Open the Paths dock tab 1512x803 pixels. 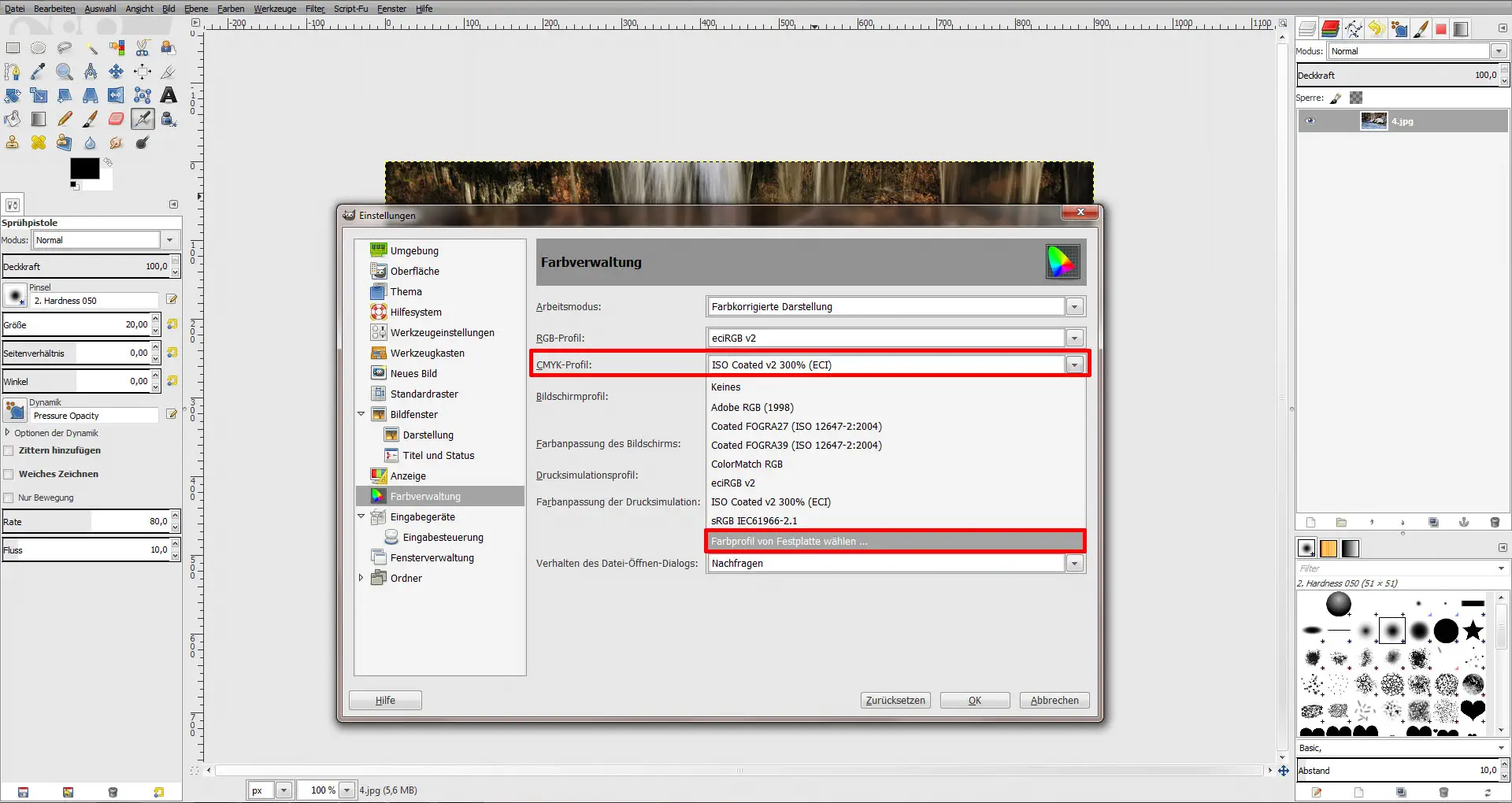point(1354,29)
